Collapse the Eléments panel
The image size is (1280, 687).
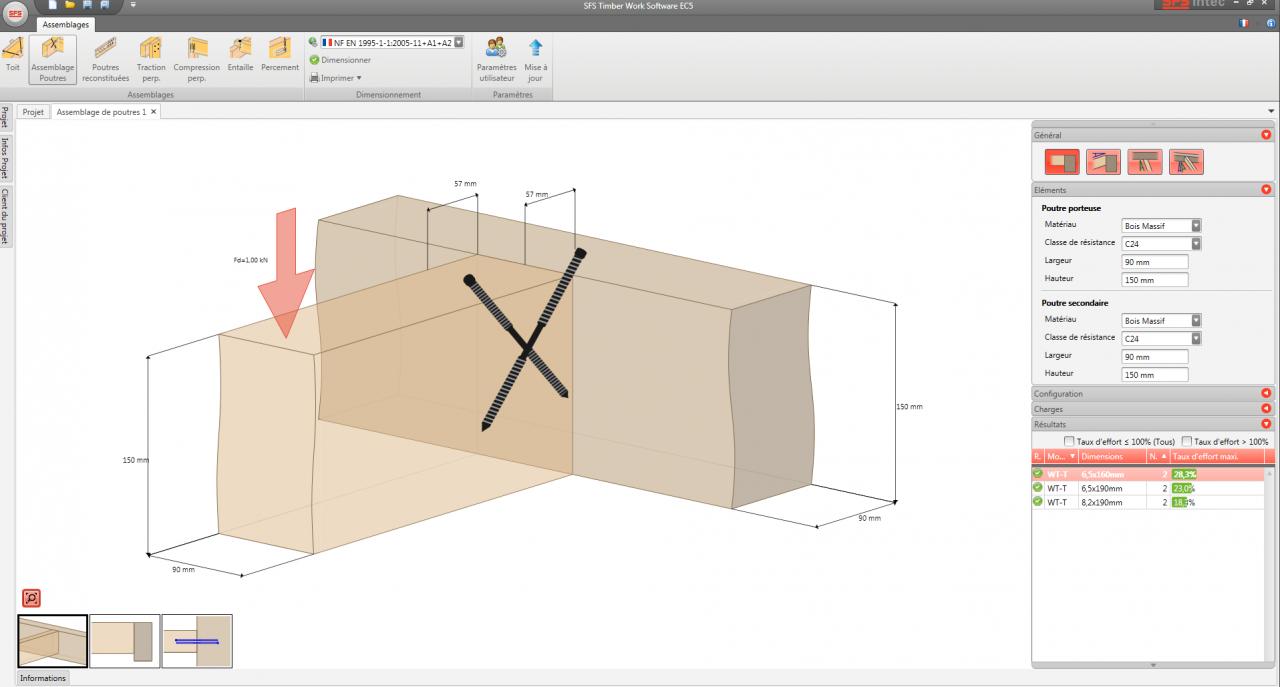click(1266, 189)
